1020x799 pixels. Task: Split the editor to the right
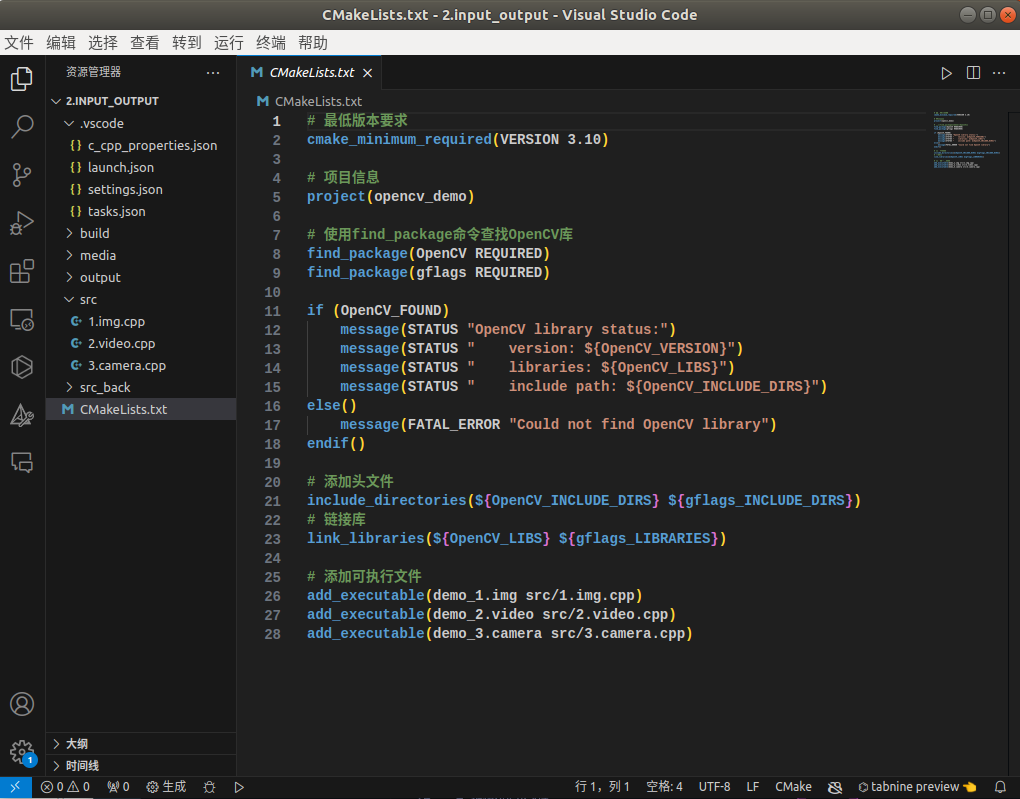pyautogui.click(x=973, y=73)
